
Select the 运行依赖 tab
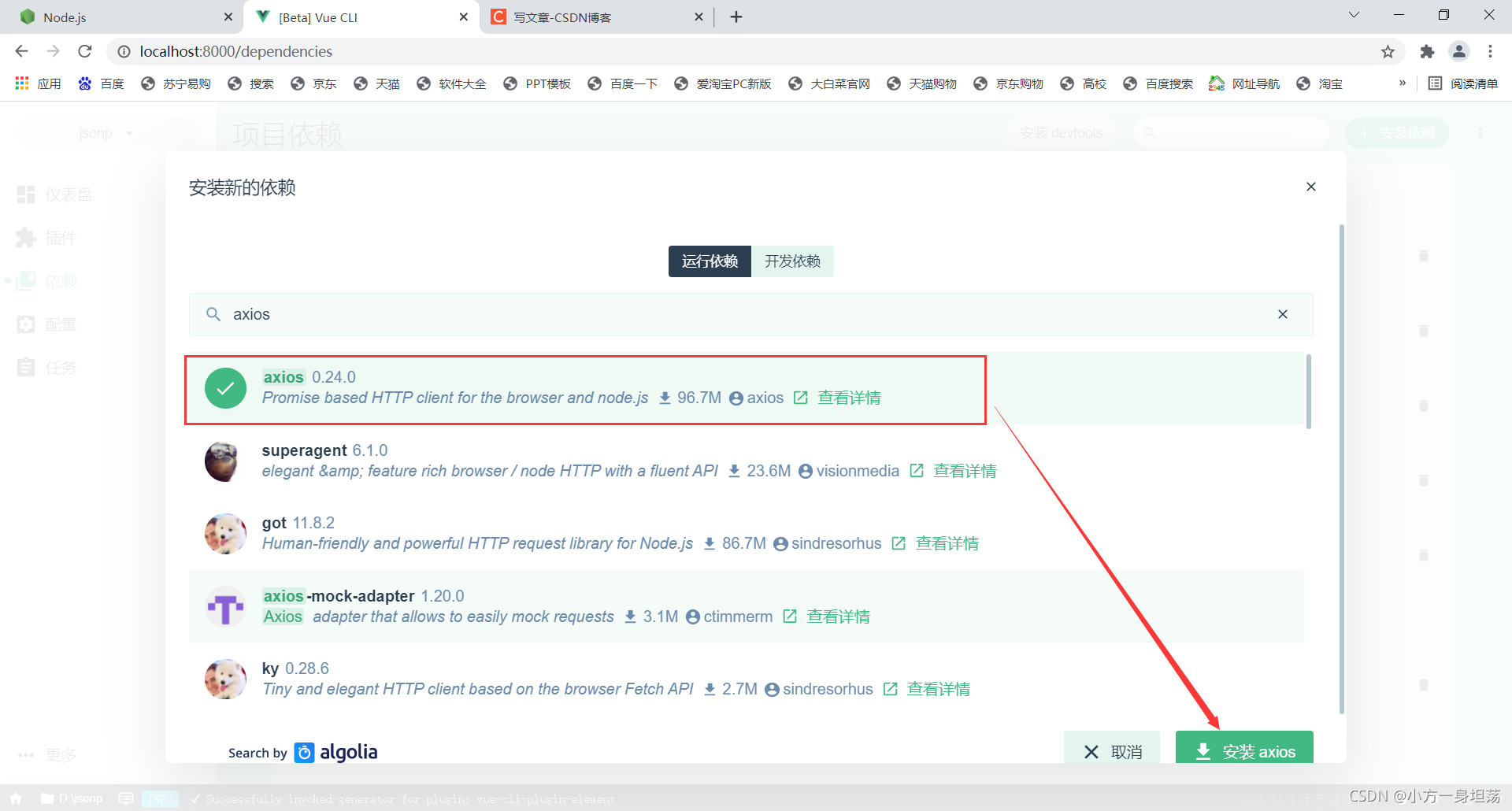tap(710, 261)
